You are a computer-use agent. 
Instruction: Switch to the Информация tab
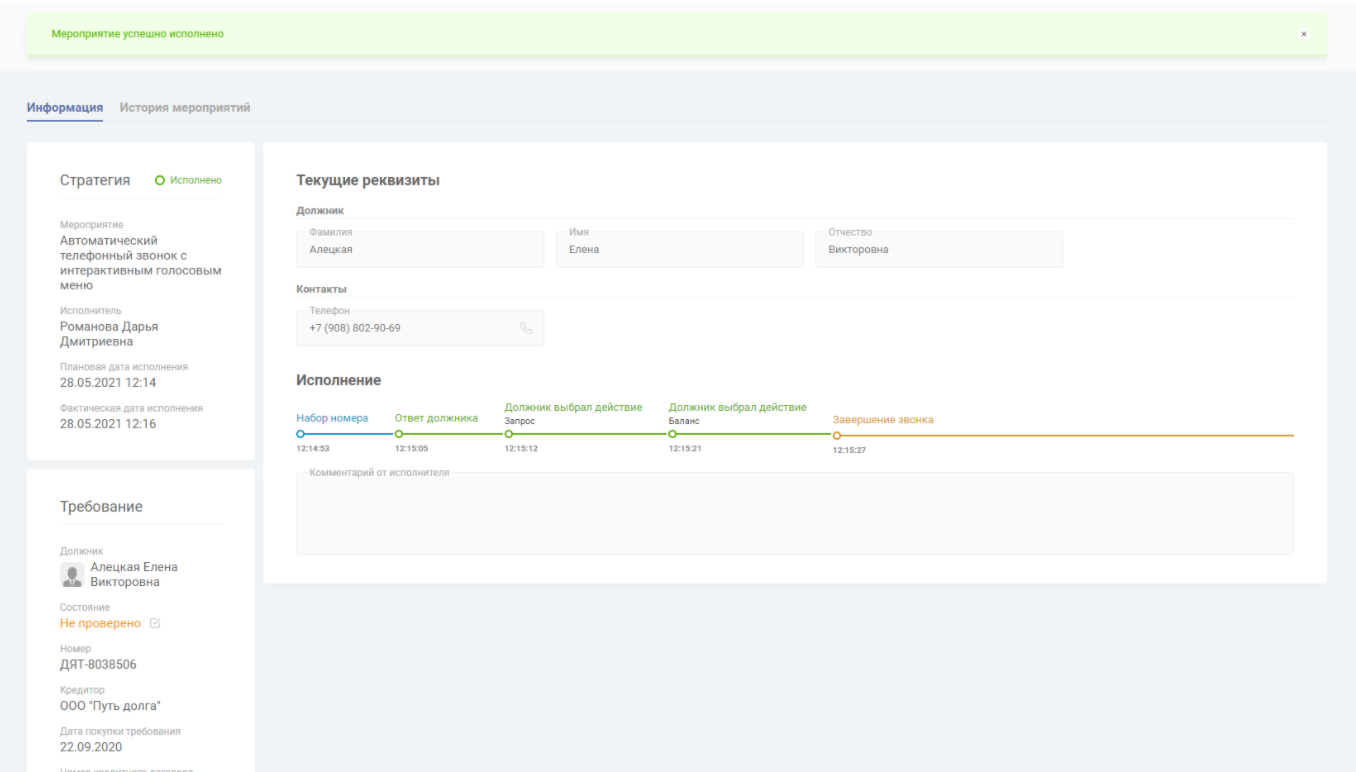65,108
